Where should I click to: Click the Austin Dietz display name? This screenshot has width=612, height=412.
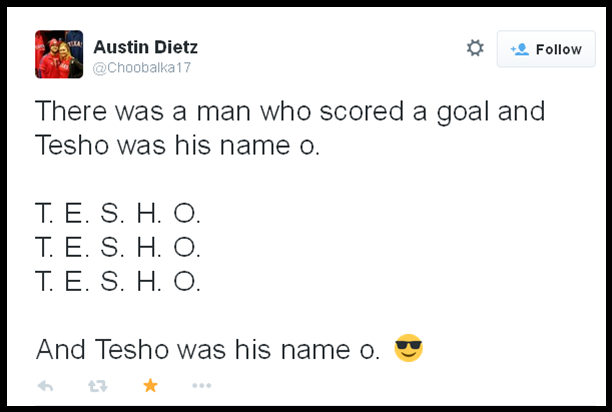pyautogui.click(x=144, y=45)
